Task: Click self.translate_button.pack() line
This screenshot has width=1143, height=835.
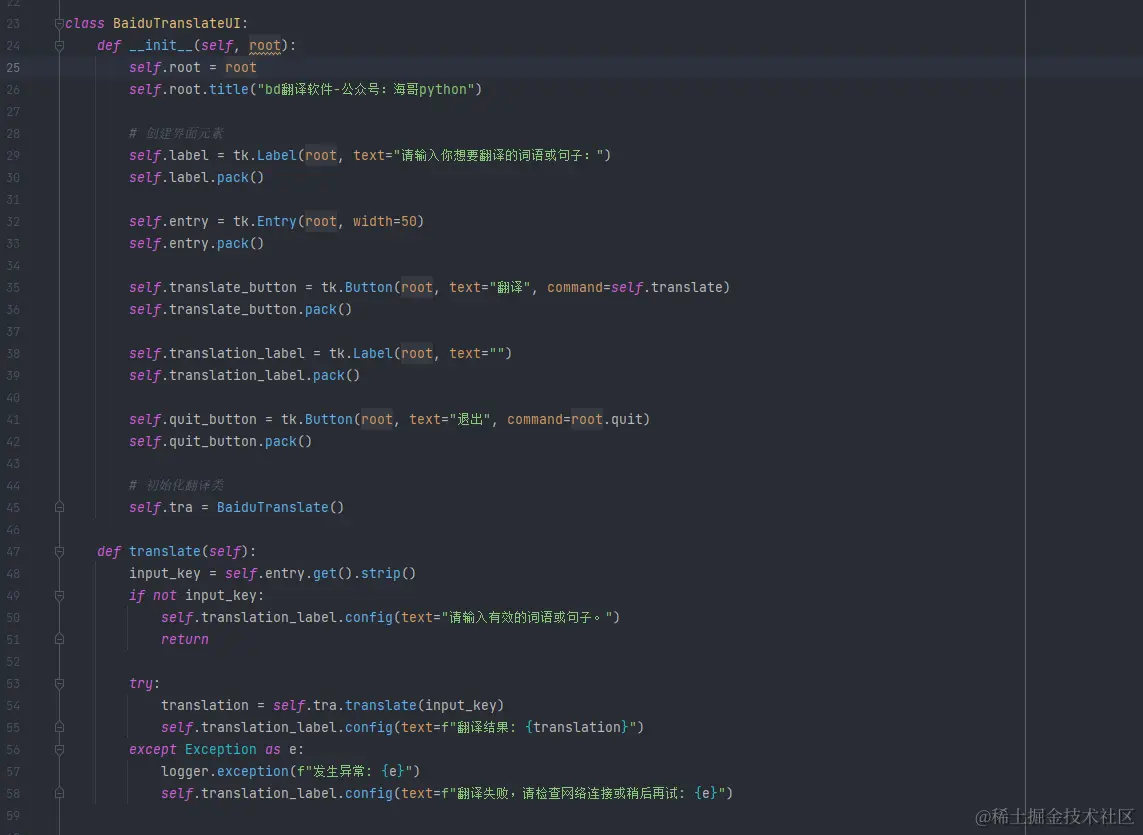Action: pos(241,309)
